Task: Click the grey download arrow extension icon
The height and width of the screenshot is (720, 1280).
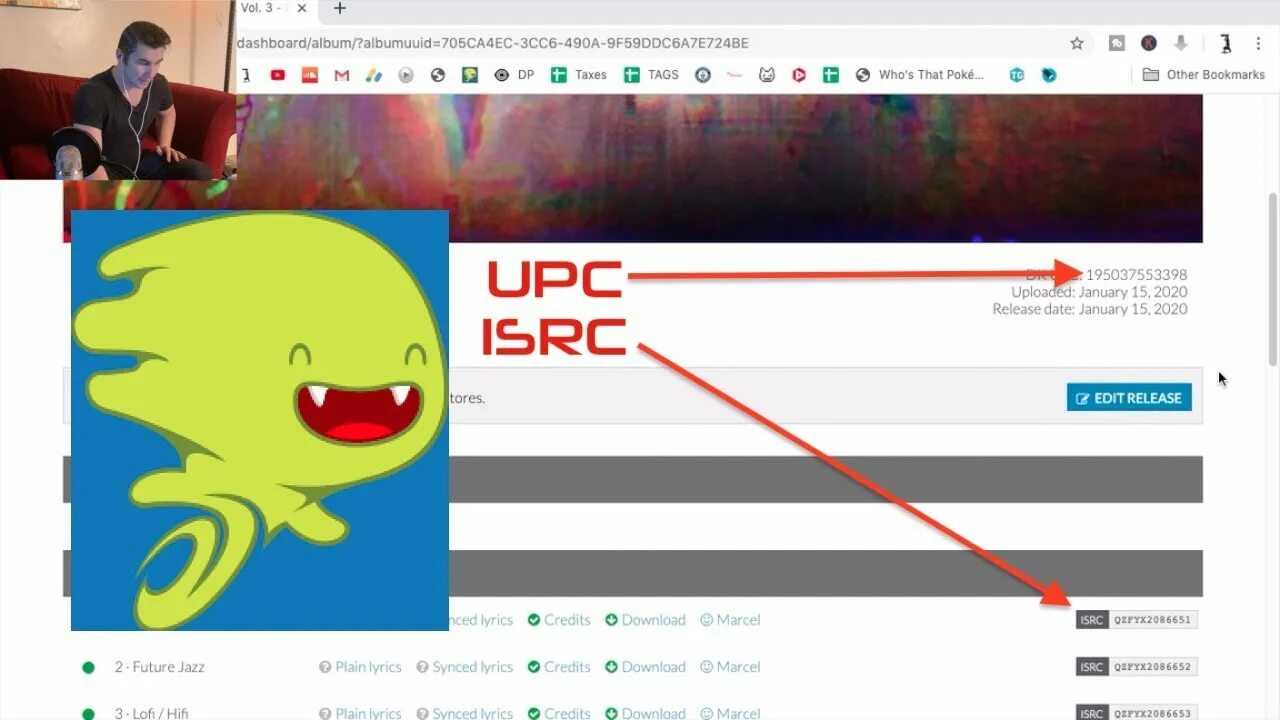Action: pyautogui.click(x=1181, y=43)
